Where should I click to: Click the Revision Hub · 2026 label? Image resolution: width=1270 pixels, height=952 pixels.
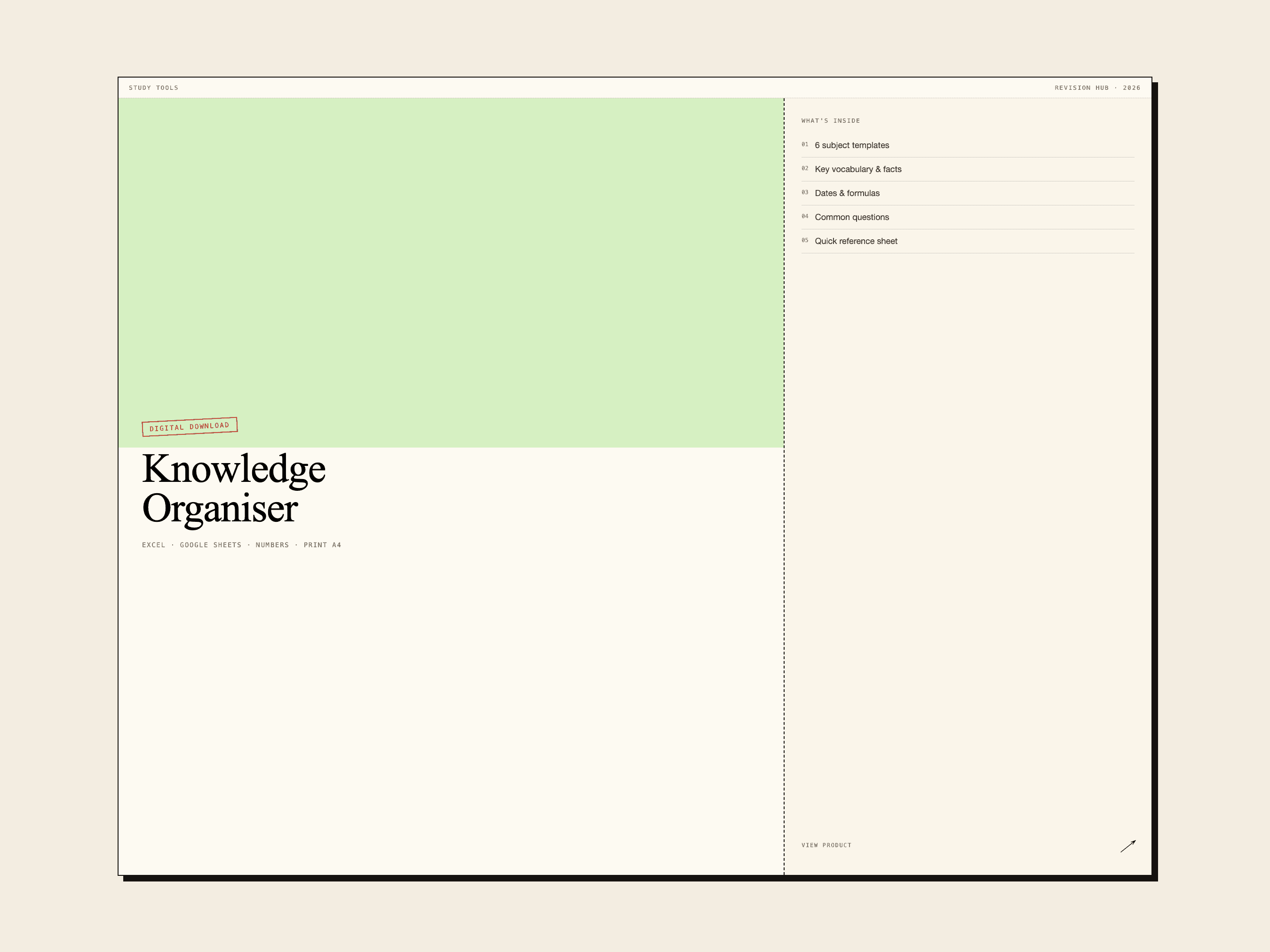pyautogui.click(x=1097, y=88)
